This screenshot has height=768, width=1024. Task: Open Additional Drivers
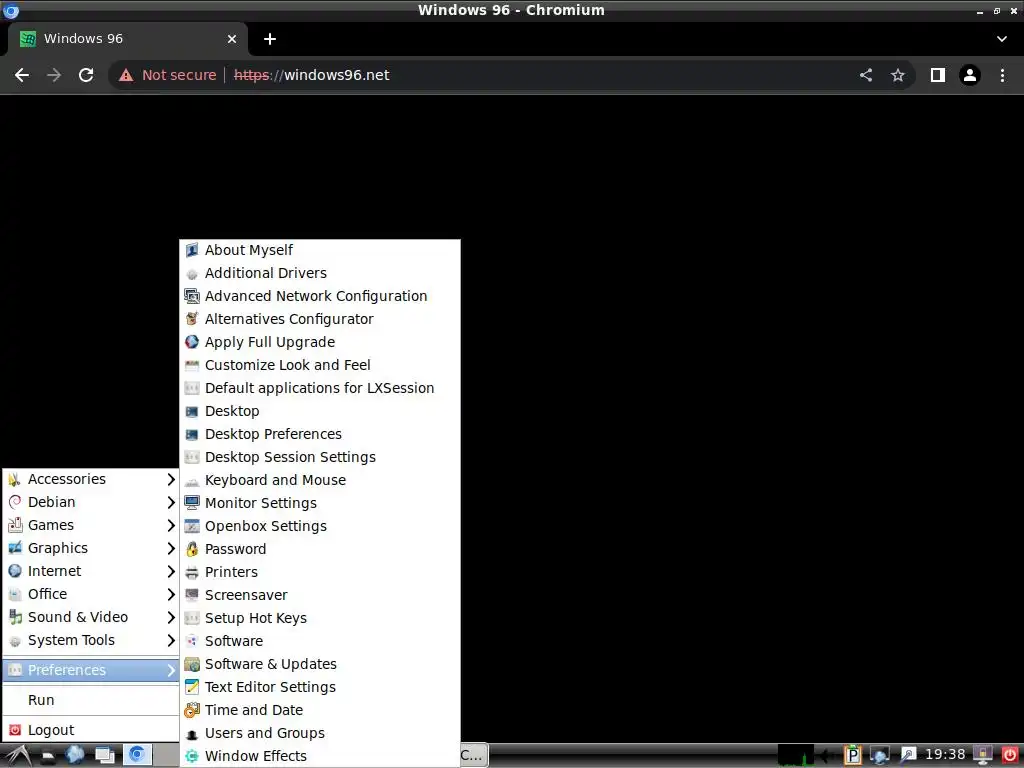pos(320,273)
